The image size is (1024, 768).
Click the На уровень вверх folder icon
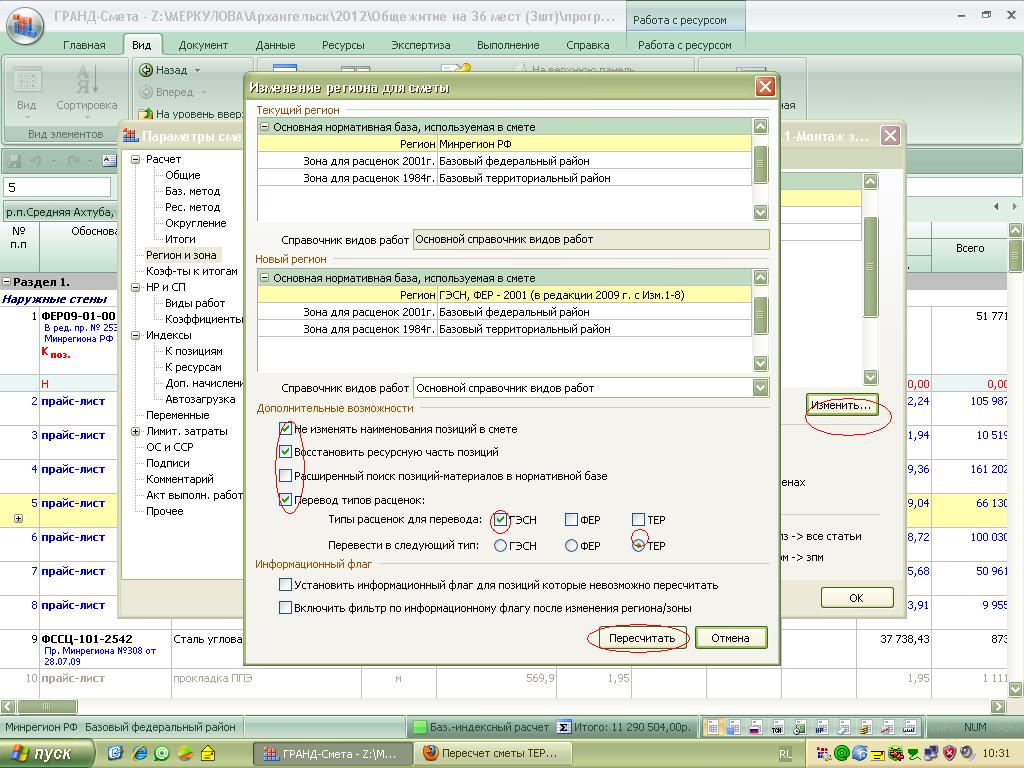pyautogui.click(x=146, y=114)
